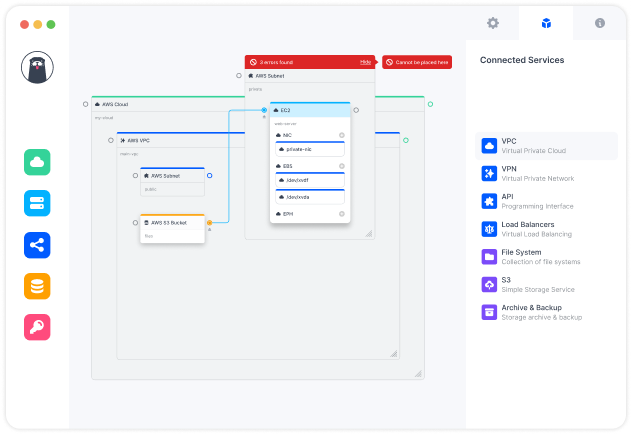
Task: Select the /dev/xvda volume item
Action: pyautogui.click(x=310, y=197)
